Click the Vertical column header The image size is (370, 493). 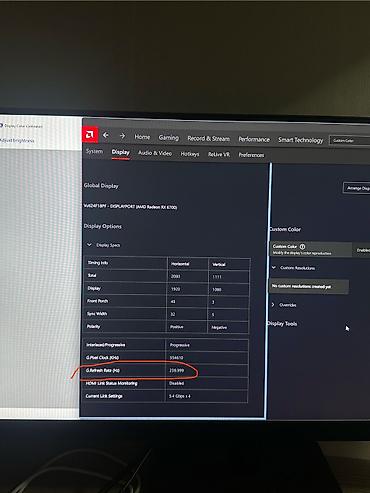(219, 265)
